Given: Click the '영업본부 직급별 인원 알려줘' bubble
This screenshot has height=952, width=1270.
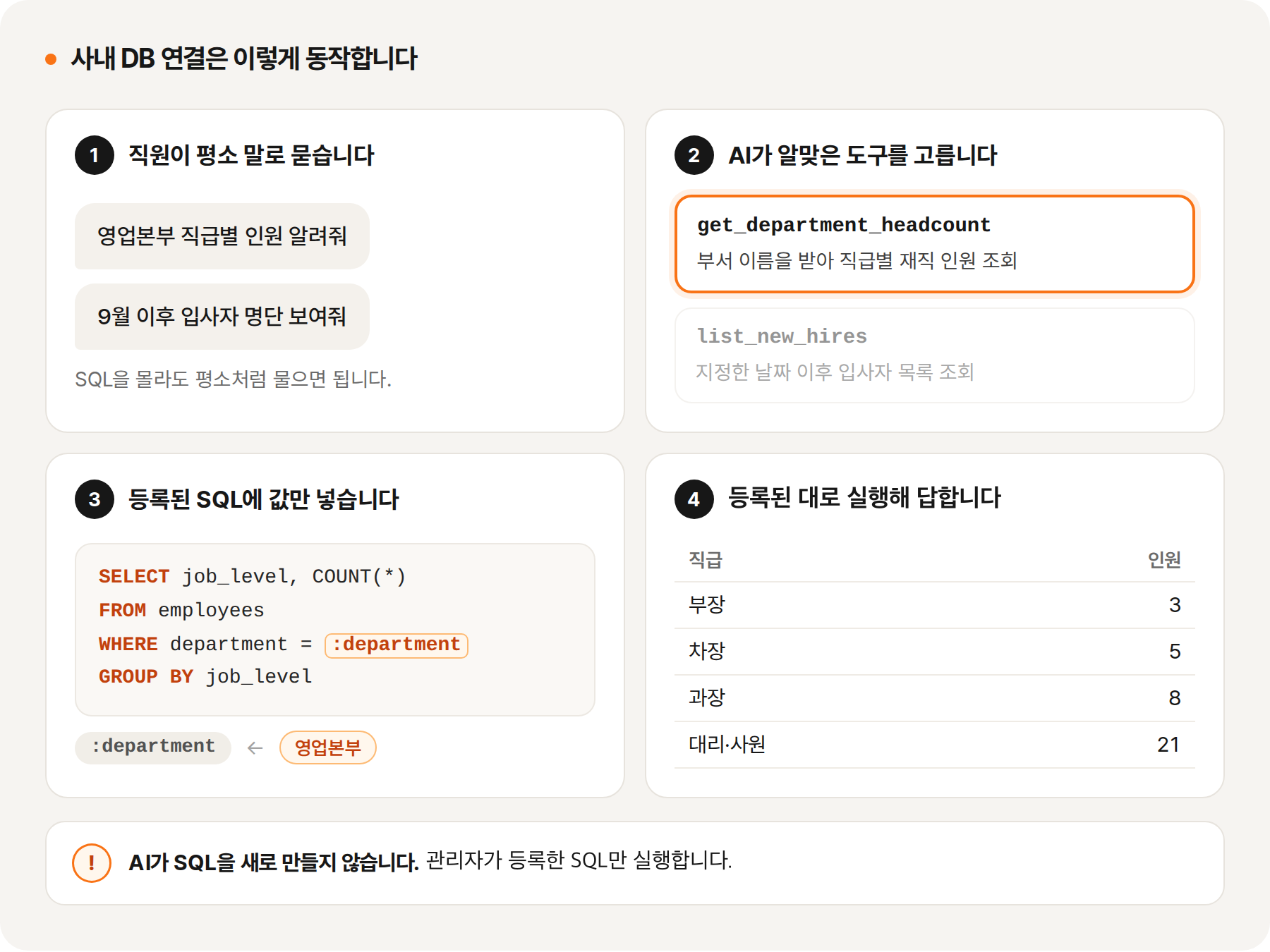Looking at the screenshot, I should [x=222, y=236].
